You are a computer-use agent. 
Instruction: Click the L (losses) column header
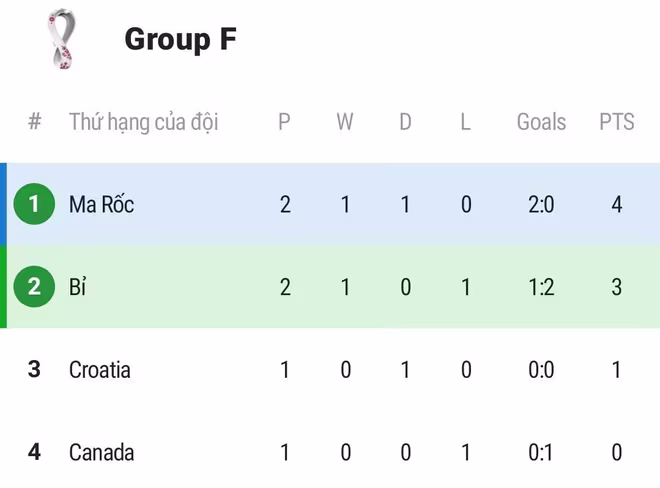[466, 122]
